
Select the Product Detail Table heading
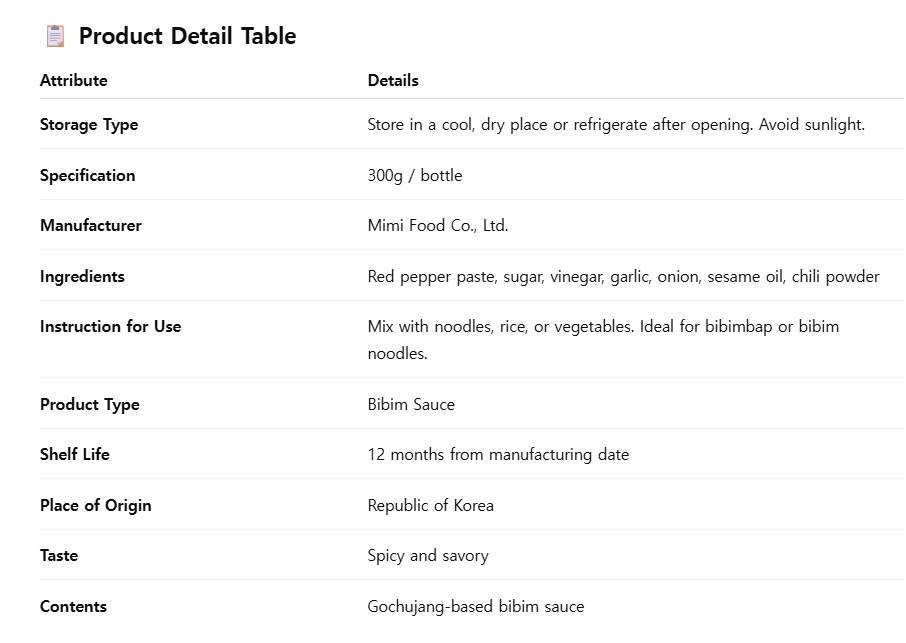187,36
